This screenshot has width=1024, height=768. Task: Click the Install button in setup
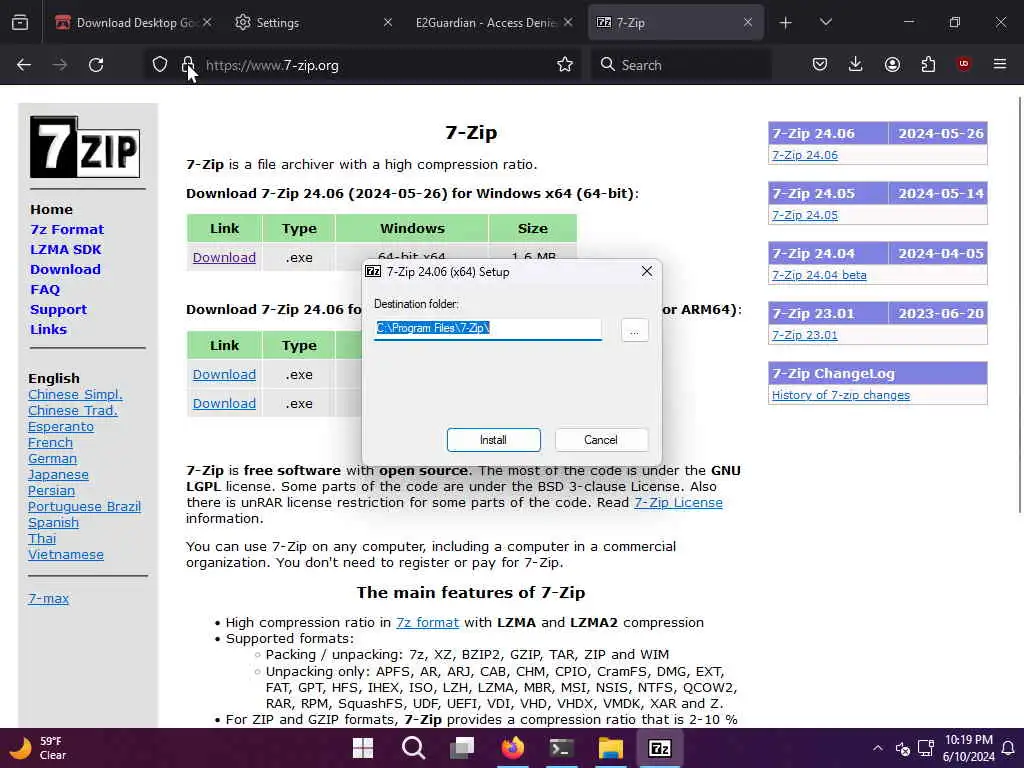pyautogui.click(x=494, y=440)
